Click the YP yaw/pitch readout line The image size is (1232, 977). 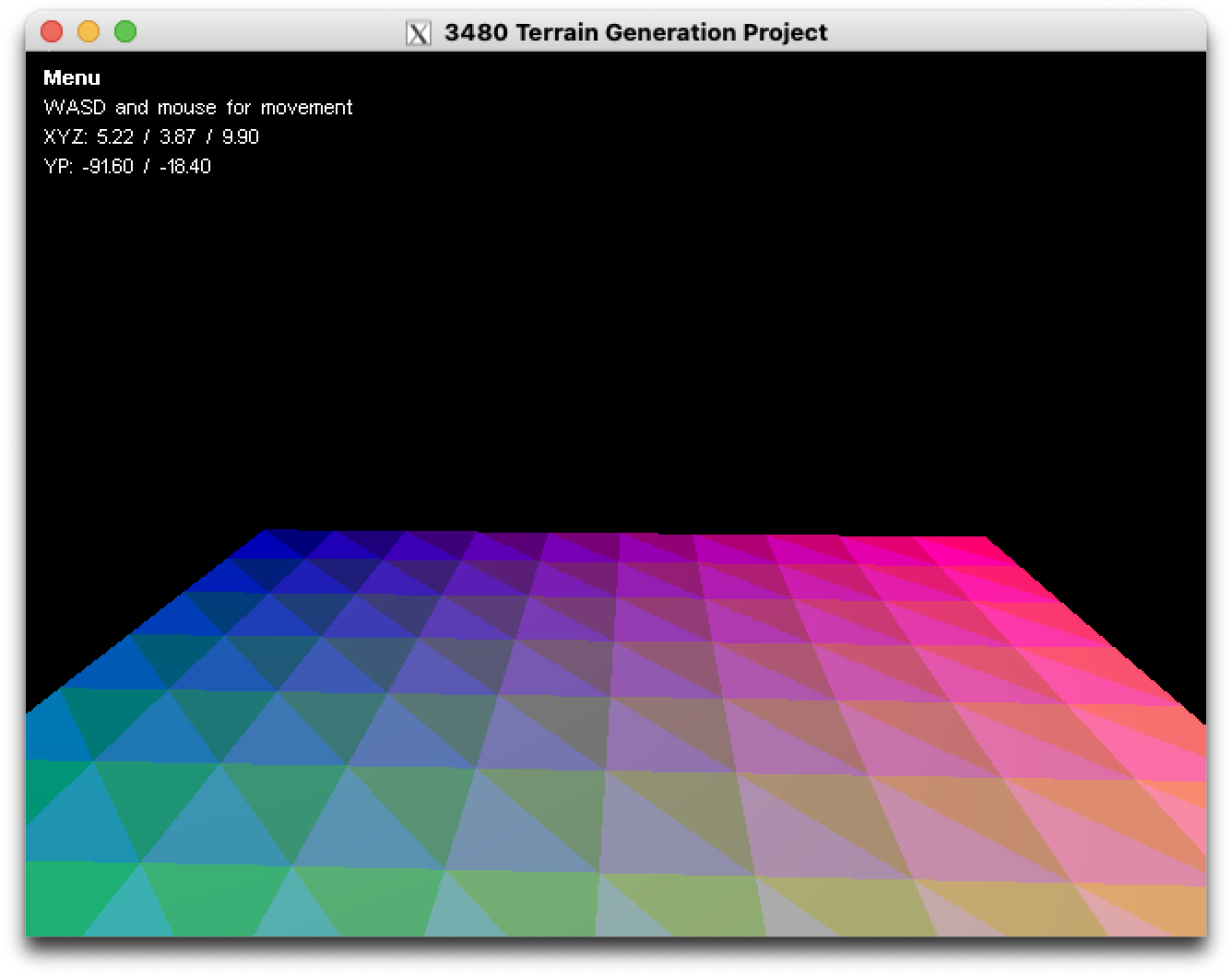(x=127, y=167)
